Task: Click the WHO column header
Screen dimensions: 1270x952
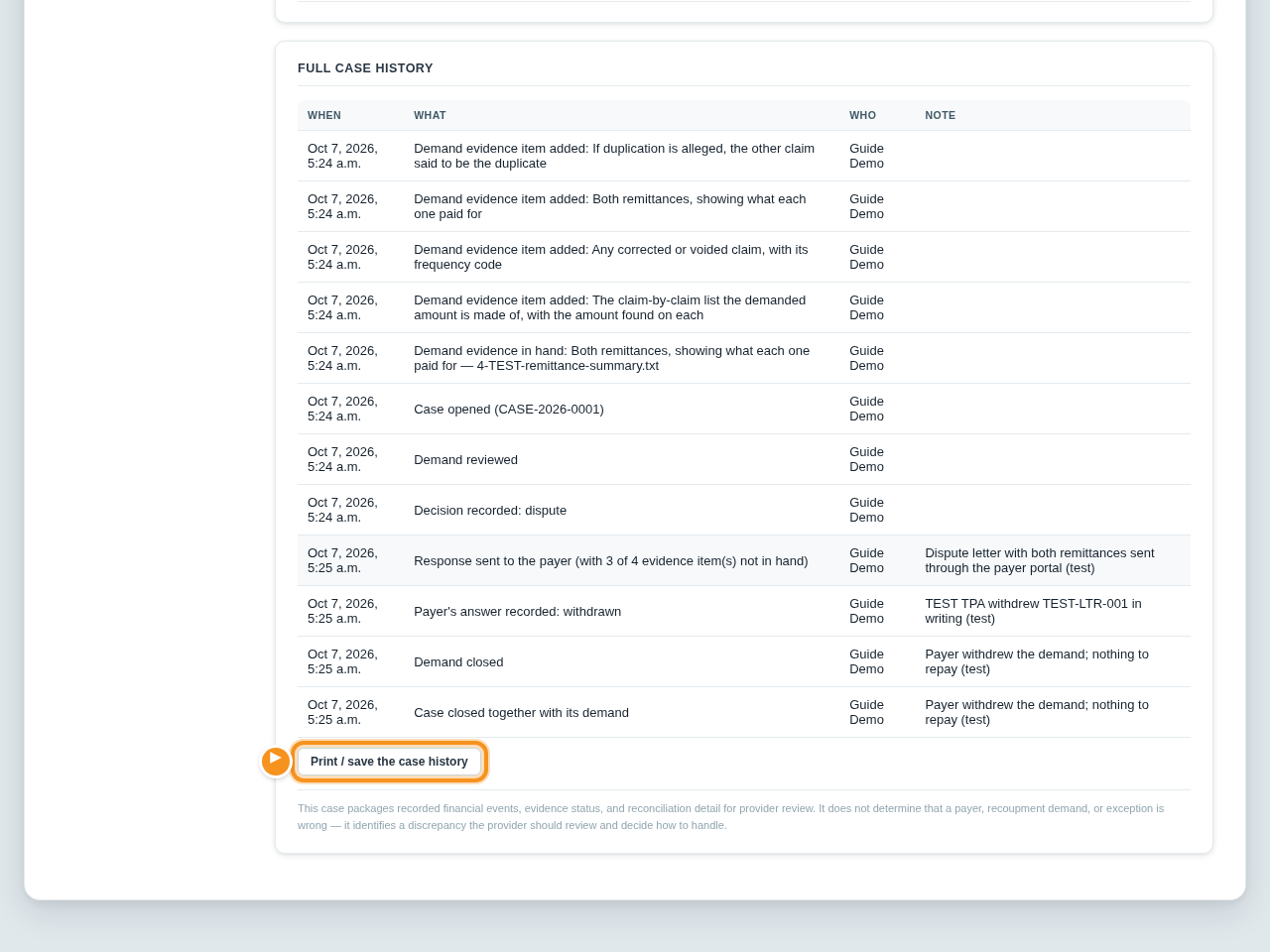Action: (862, 115)
